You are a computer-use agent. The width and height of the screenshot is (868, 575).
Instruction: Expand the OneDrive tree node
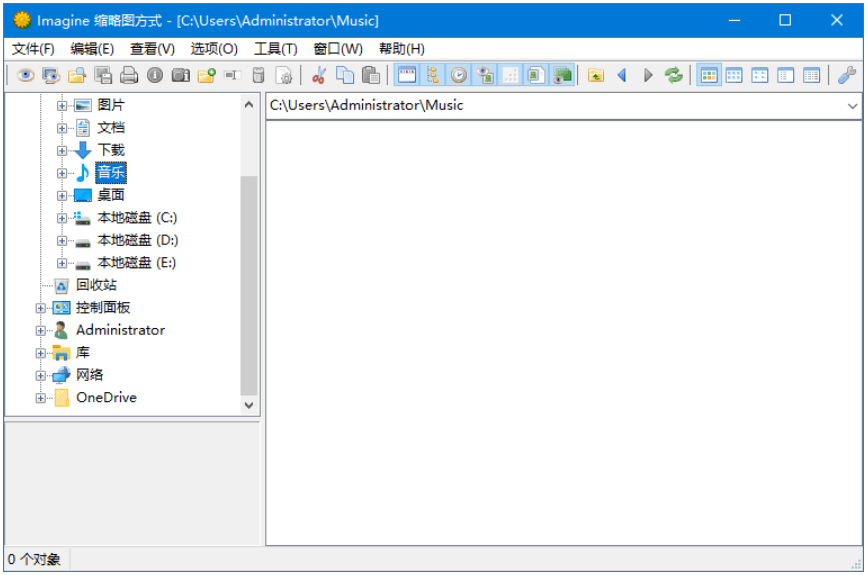[x=41, y=398]
